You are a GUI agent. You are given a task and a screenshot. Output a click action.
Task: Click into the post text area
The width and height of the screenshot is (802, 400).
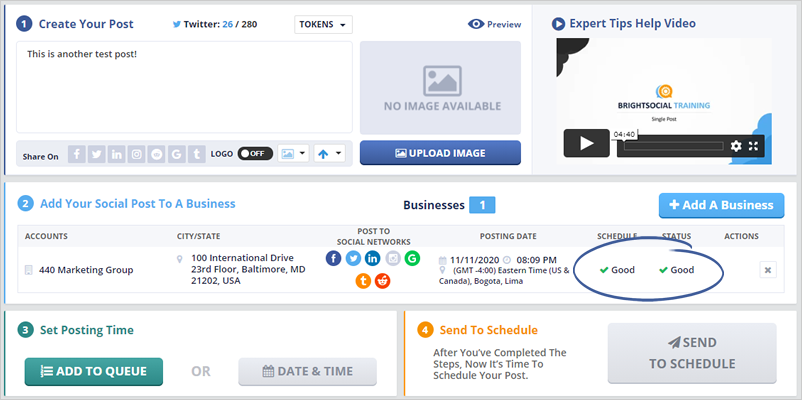(x=184, y=87)
